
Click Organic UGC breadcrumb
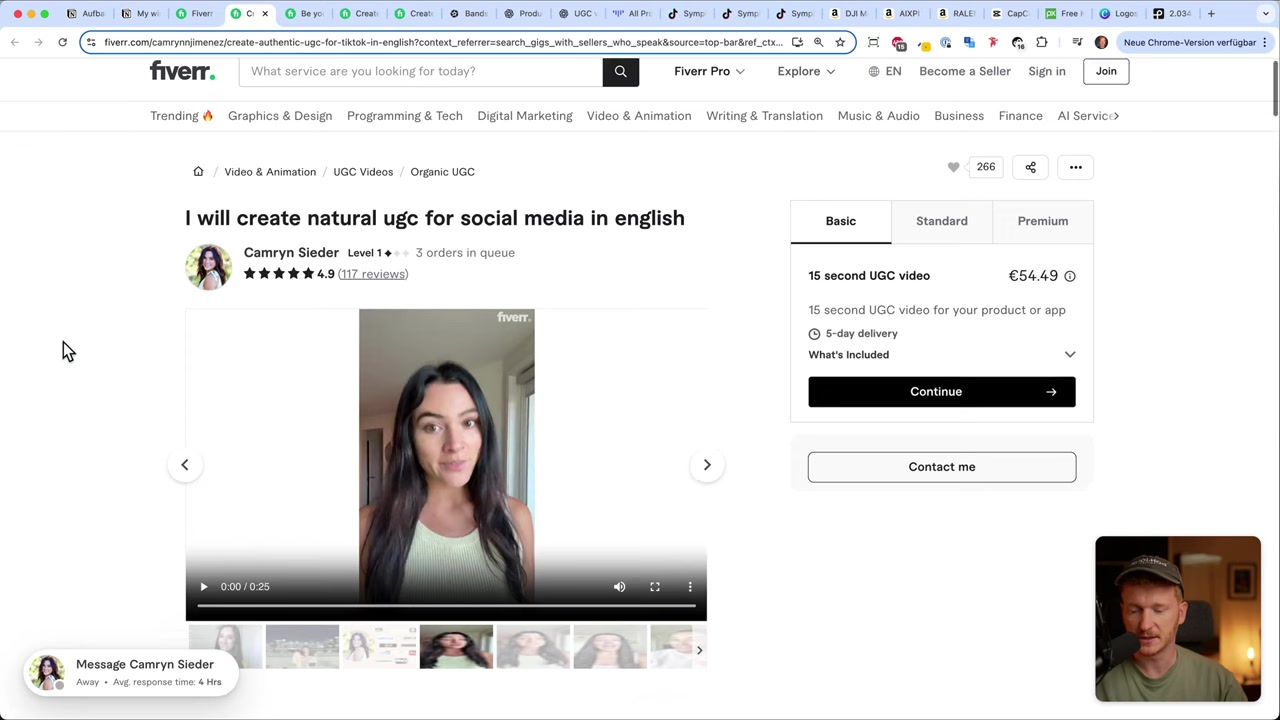click(442, 172)
